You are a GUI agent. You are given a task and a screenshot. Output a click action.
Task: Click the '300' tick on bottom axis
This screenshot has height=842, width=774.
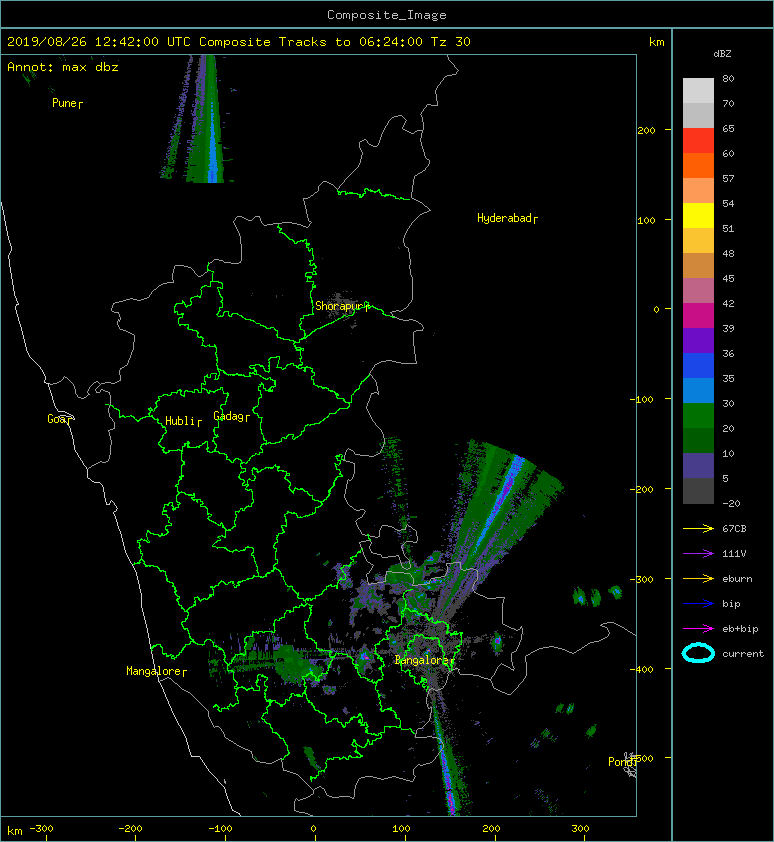[x=580, y=829]
